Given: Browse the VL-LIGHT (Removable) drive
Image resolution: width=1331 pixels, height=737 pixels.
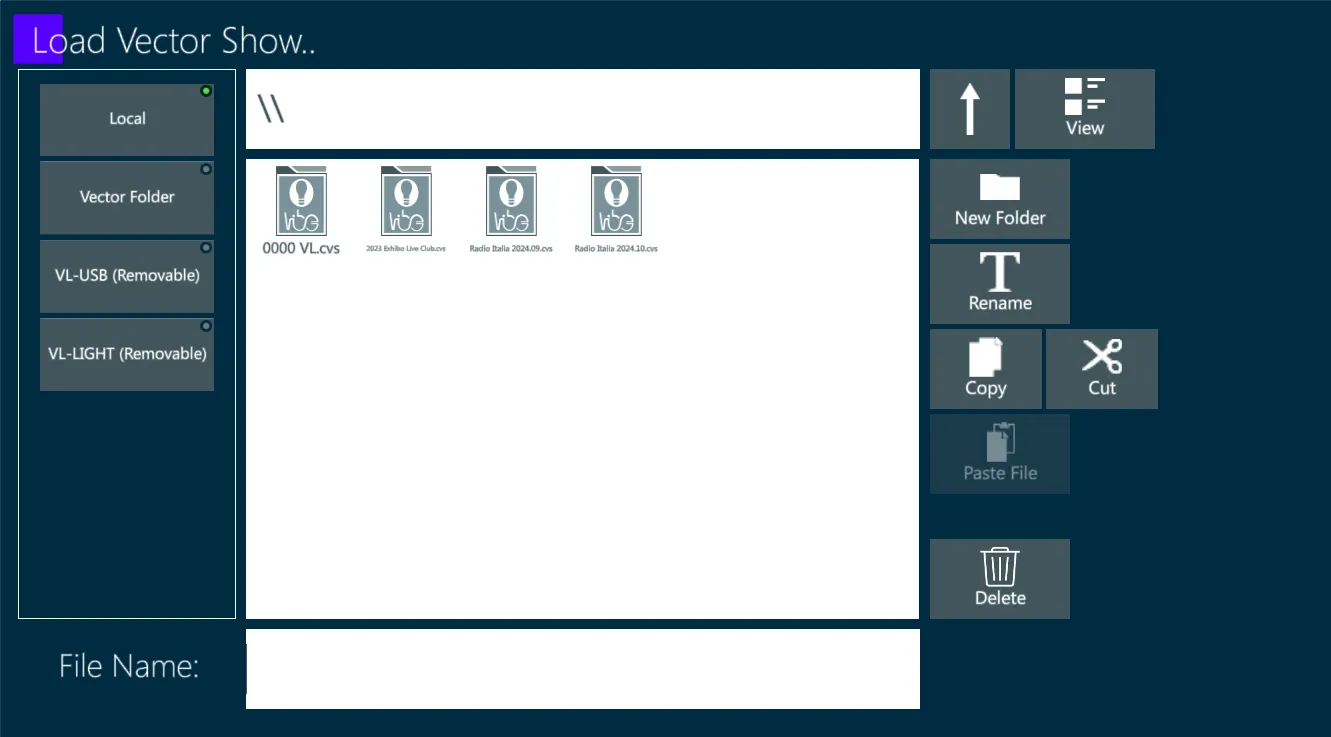Looking at the screenshot, I should pyautogui.click(x=127, y=354).
